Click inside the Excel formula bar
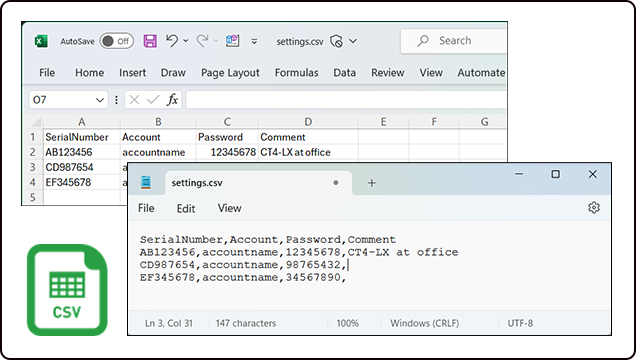Viewport: 636px width, 360px height. [346, 100]
